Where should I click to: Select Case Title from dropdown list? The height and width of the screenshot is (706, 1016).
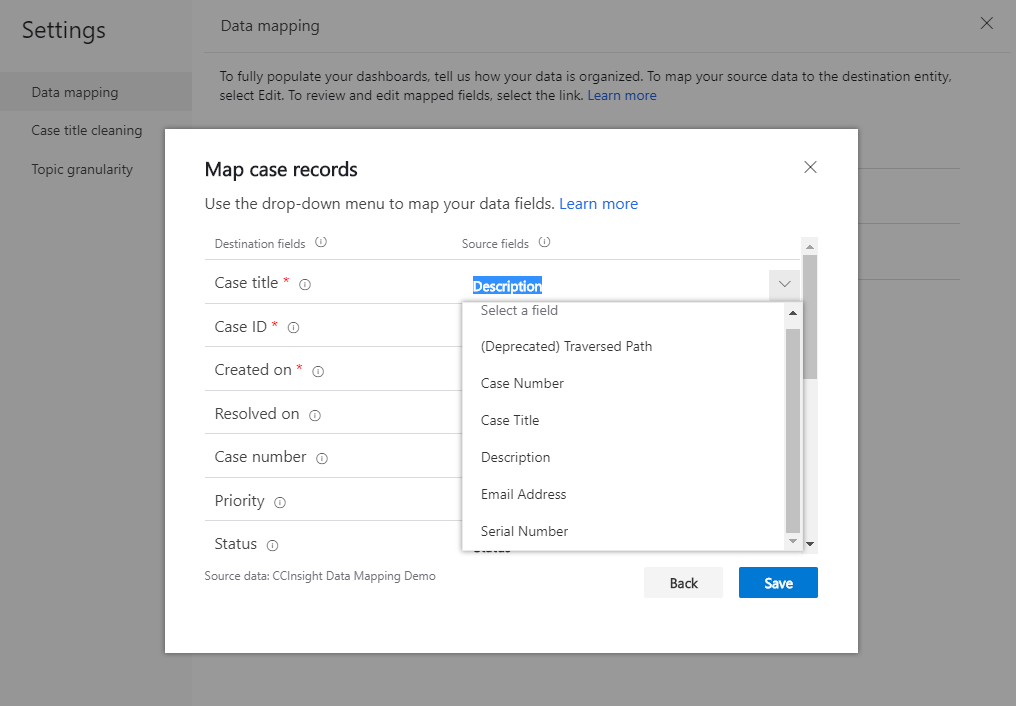(510, 420)
